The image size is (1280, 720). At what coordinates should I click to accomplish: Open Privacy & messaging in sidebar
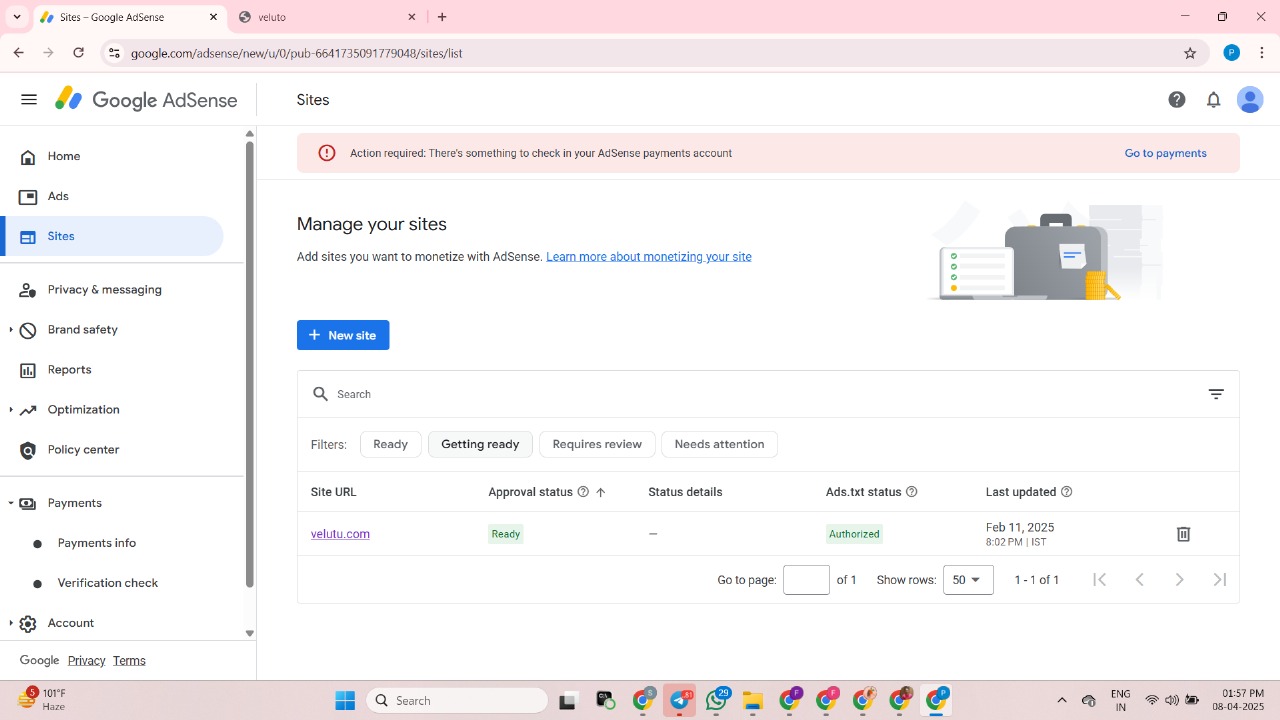(x=112, y=290)
